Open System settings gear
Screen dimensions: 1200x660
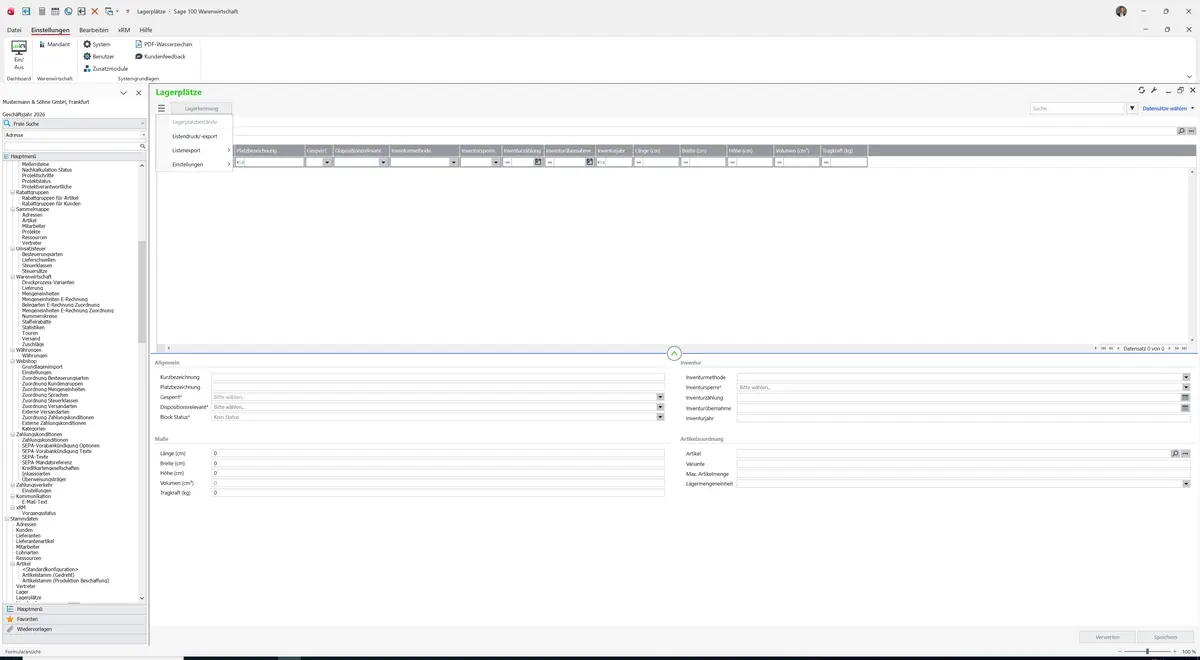pyautogui.click(x=97, y=44)
